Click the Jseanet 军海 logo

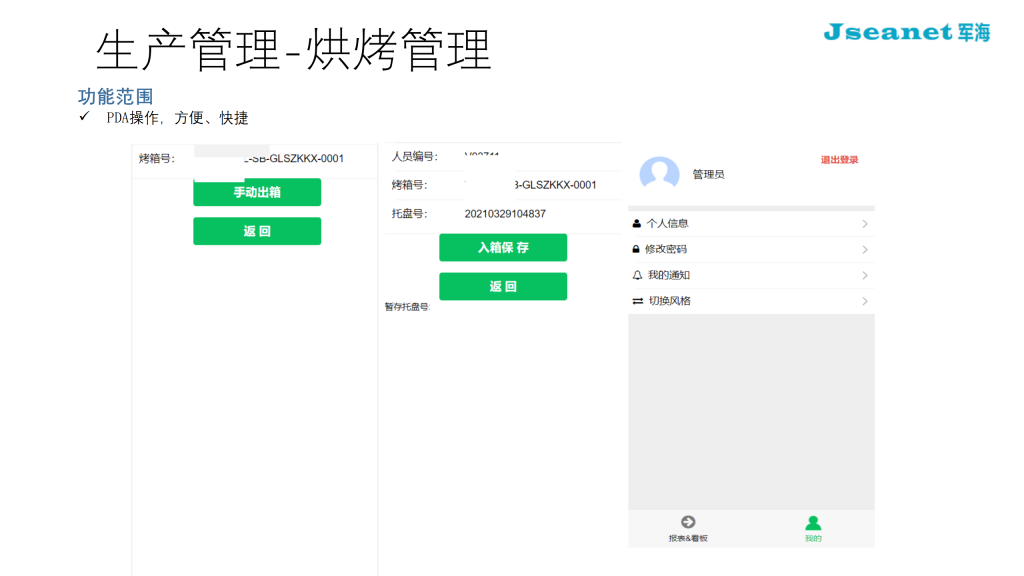click(x=906, y=32)
